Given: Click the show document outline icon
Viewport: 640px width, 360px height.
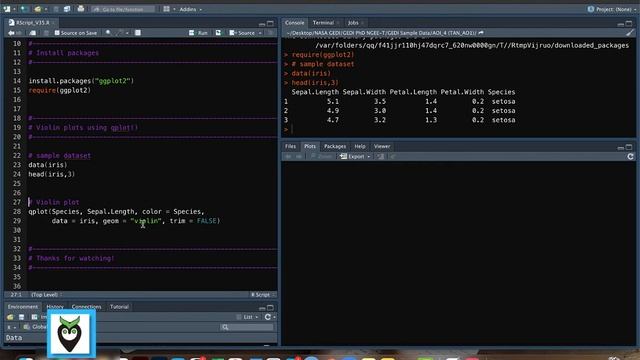Looking at the screenshot, I should (x=271, y=33).
